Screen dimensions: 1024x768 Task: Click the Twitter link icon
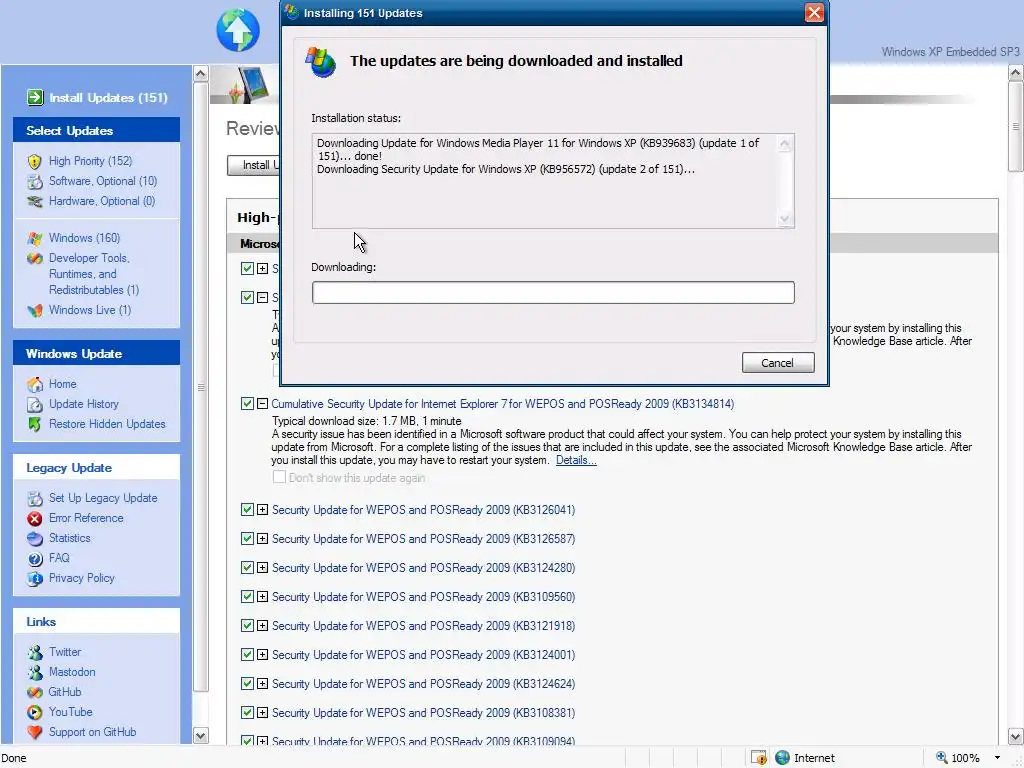35,652
